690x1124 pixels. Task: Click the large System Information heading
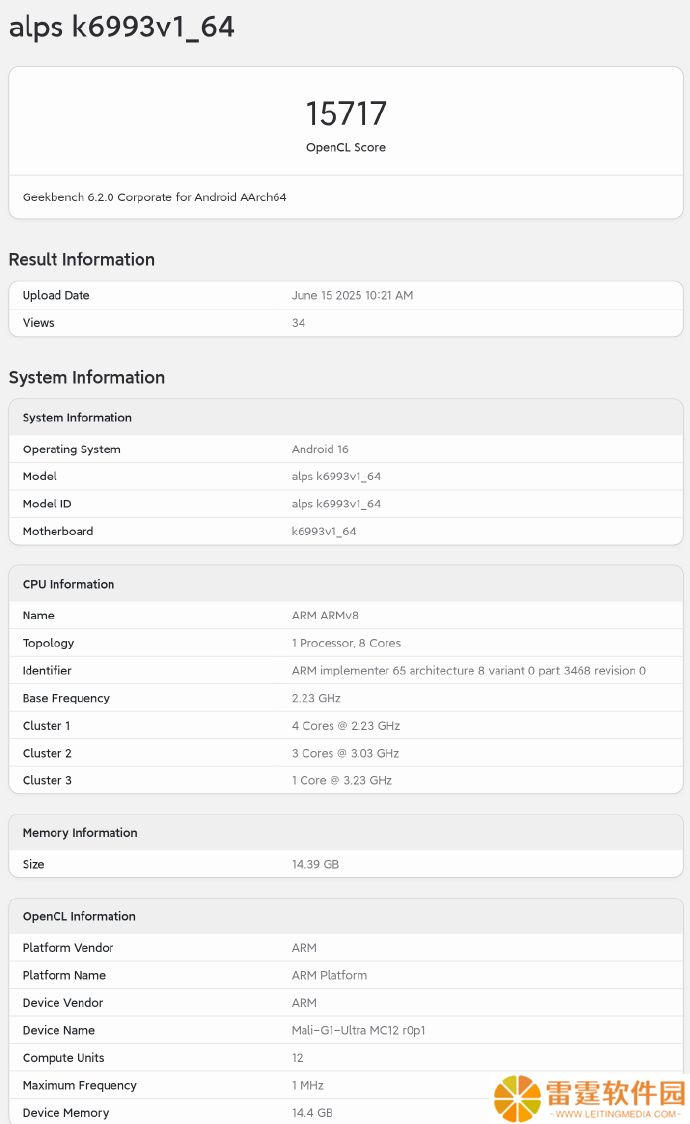coord(87,377)
